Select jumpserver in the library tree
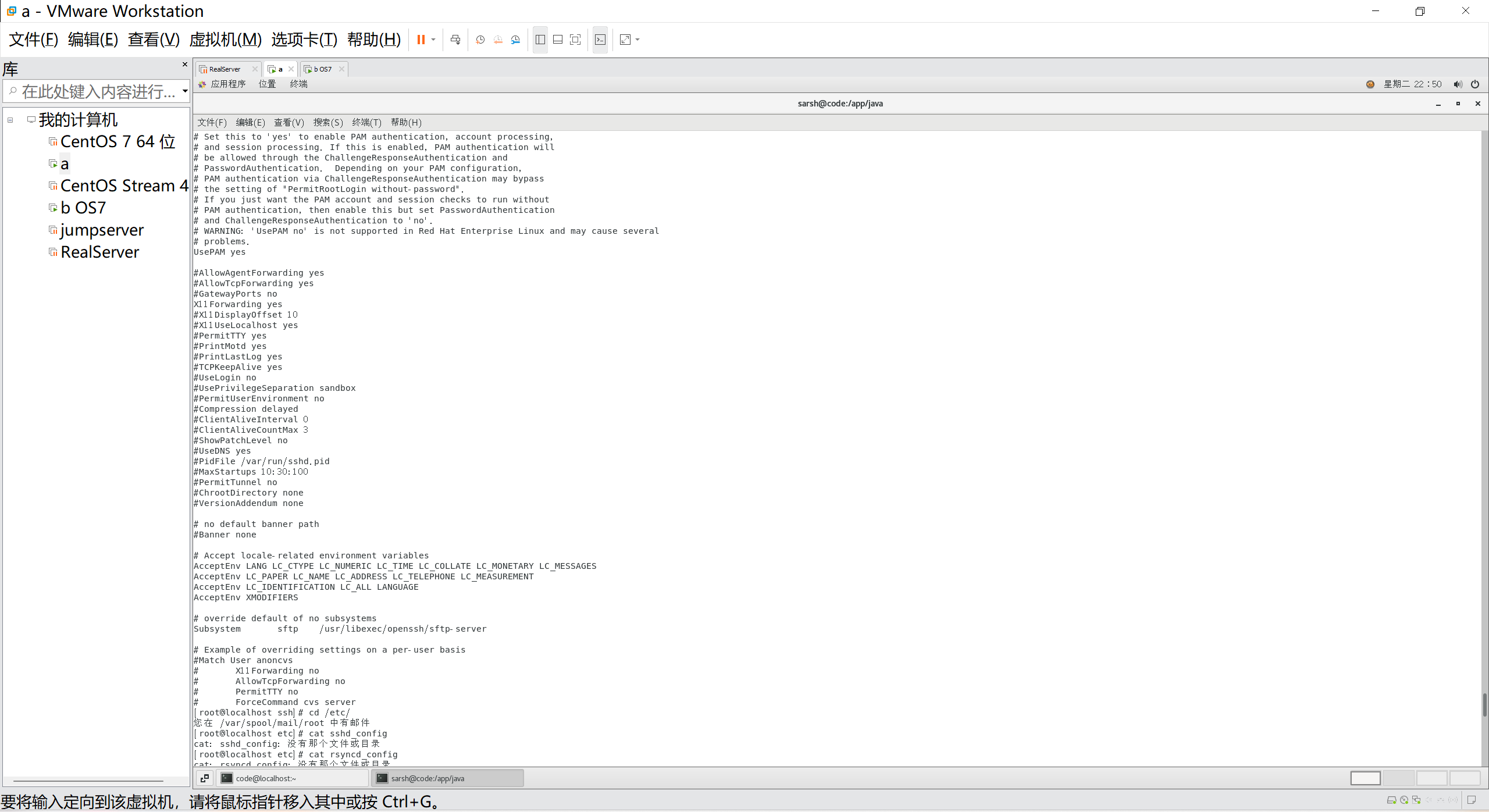This screenshot has height=812, width=1489. point(102,230)
